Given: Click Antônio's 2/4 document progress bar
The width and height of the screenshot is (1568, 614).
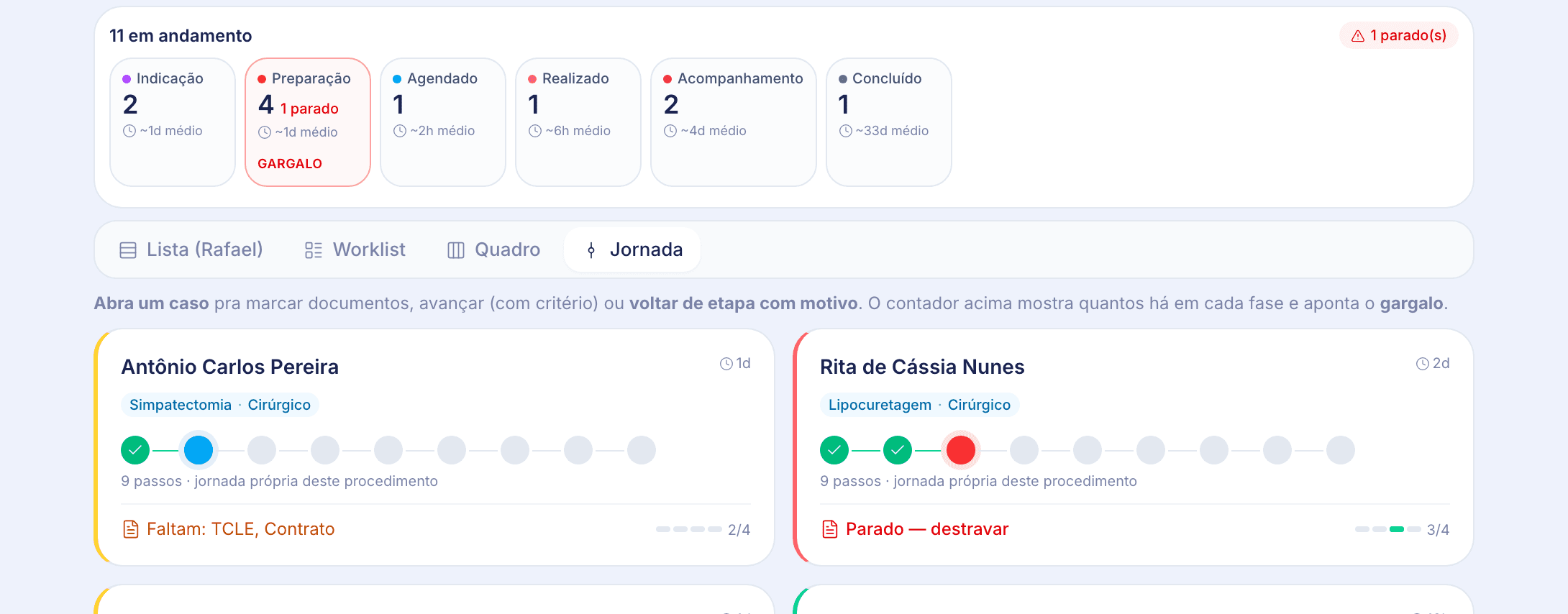Looking at the screenshot, I should coord(689,529).
